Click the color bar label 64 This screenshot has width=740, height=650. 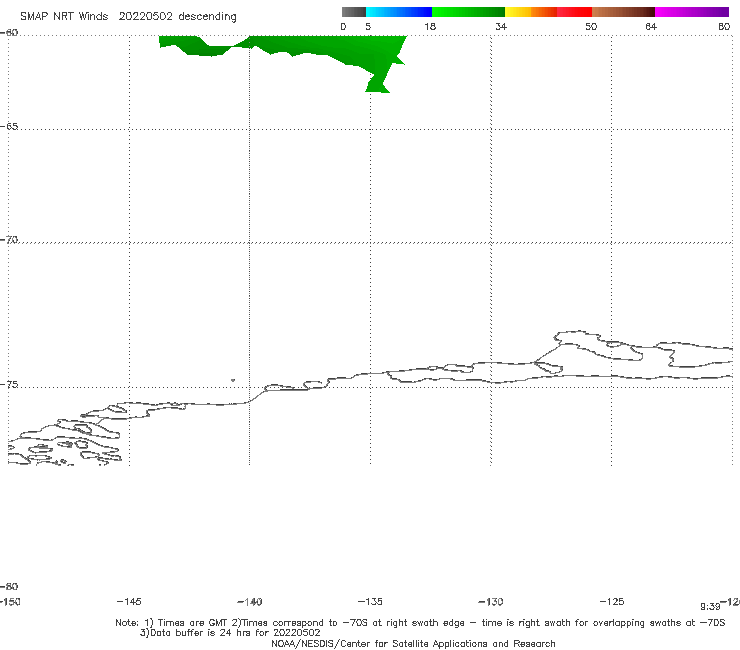651,26
